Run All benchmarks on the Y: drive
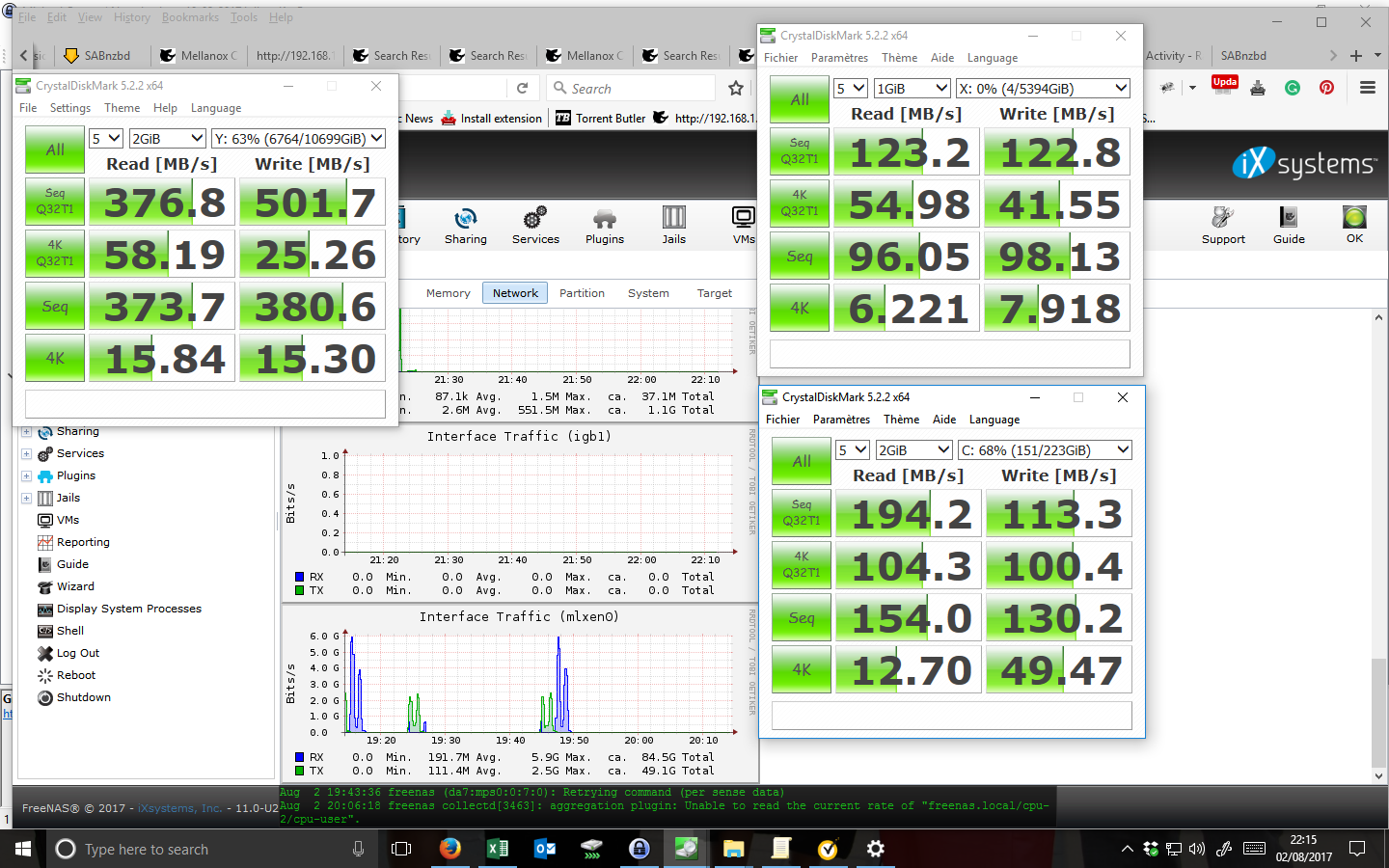1389x868 pixels. (x=55, y=149)
